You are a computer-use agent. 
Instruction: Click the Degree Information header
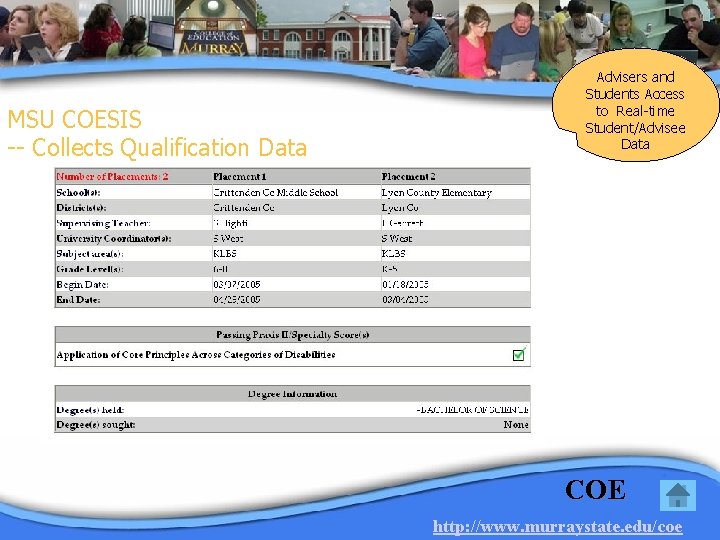pos(292,394)
